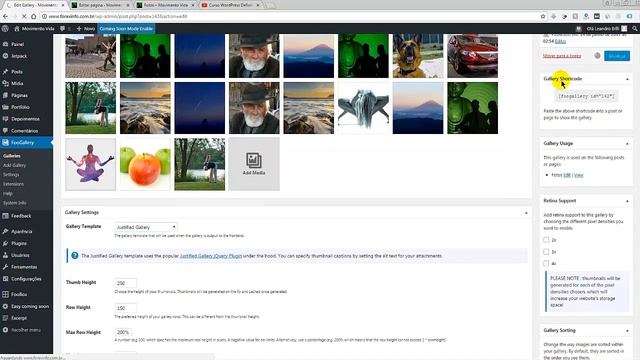The image size is (640, 360).
Task: Click the Movimento Vida site home icon
Action: click(17, 29)
